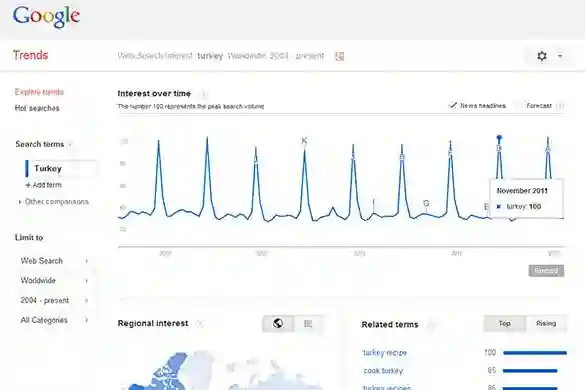Toggle the Forecast checkbox
Screen dimensions: 585x390
518,106
